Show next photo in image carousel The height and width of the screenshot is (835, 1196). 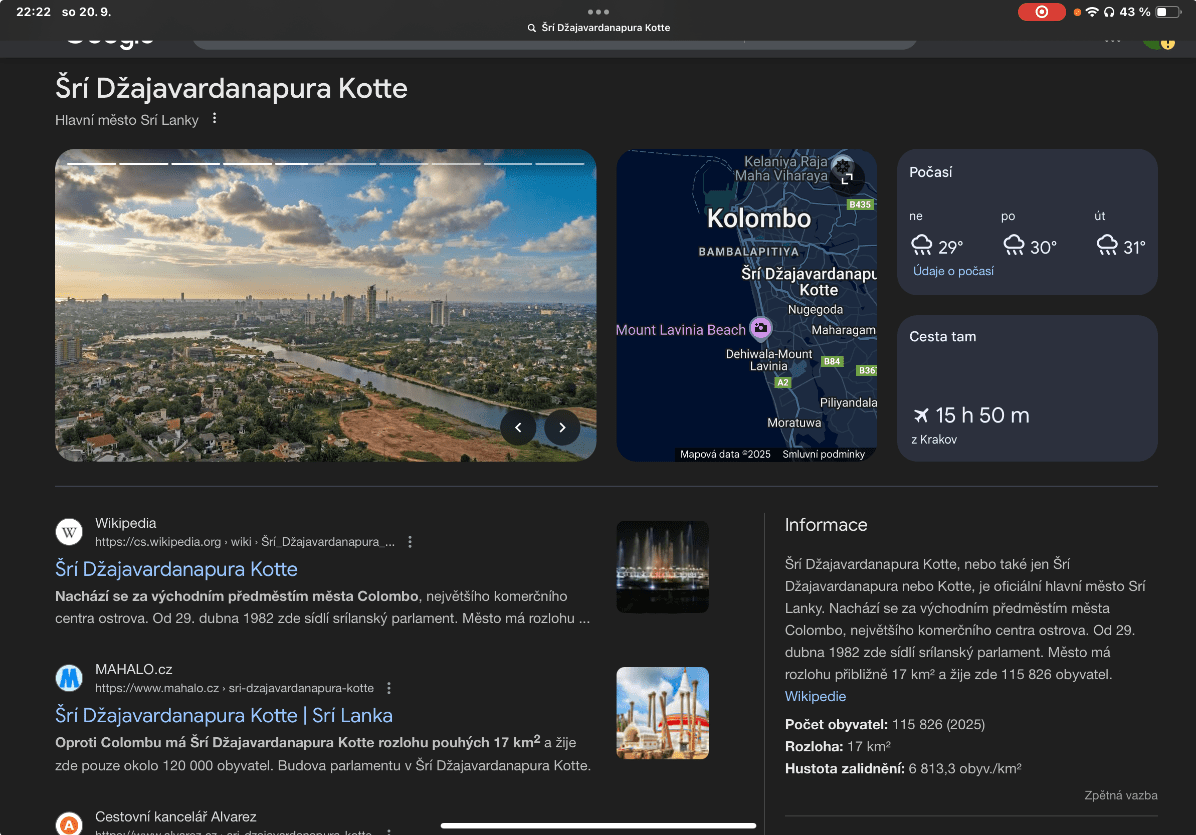(x=562, y=428)
